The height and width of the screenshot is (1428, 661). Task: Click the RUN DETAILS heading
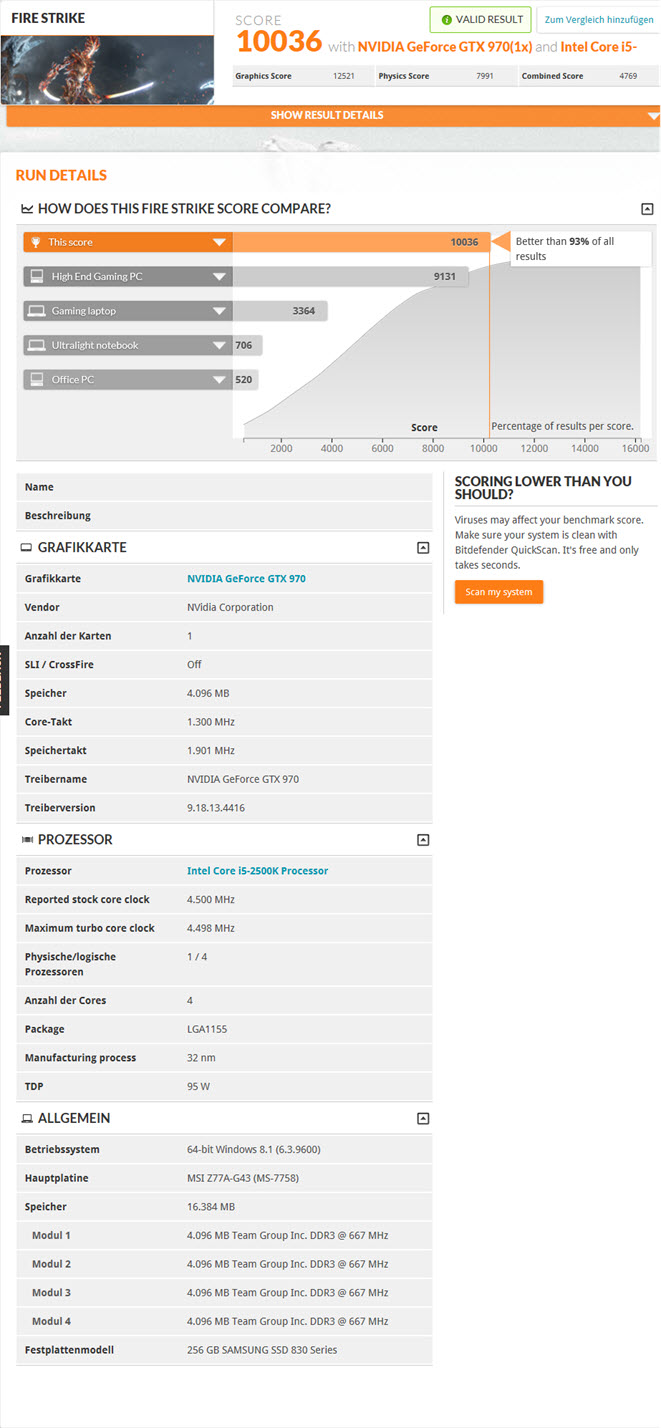click(x=61, y=175)
